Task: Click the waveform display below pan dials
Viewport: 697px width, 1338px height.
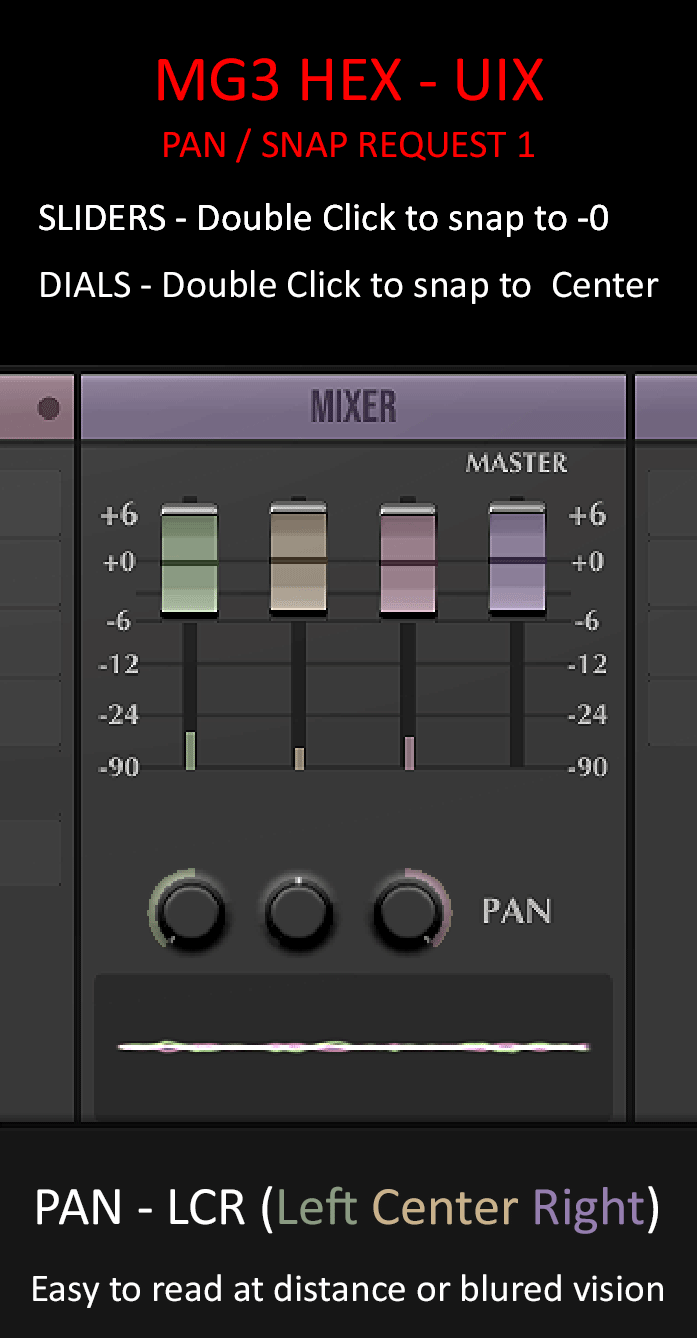Action: 353,1047
